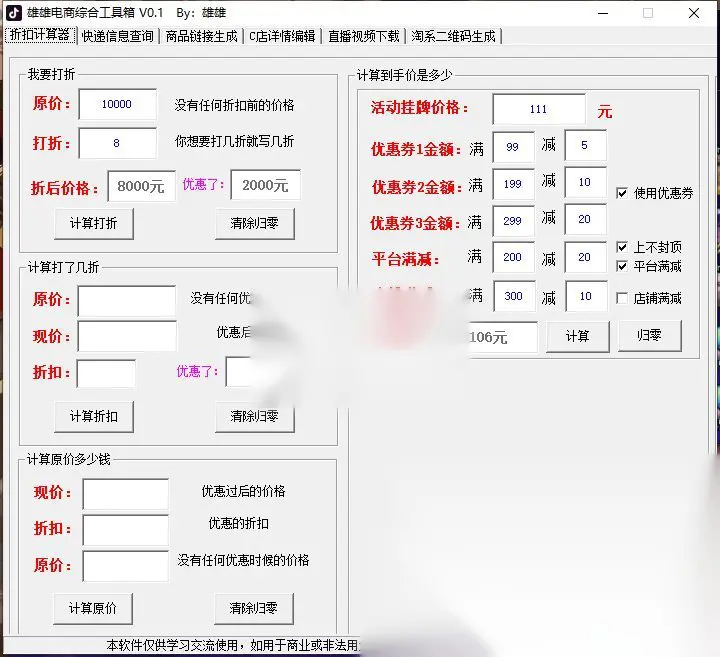Click 平台满减 减 field with 20
Screen dimensions: 720x657
coord(585,257)
